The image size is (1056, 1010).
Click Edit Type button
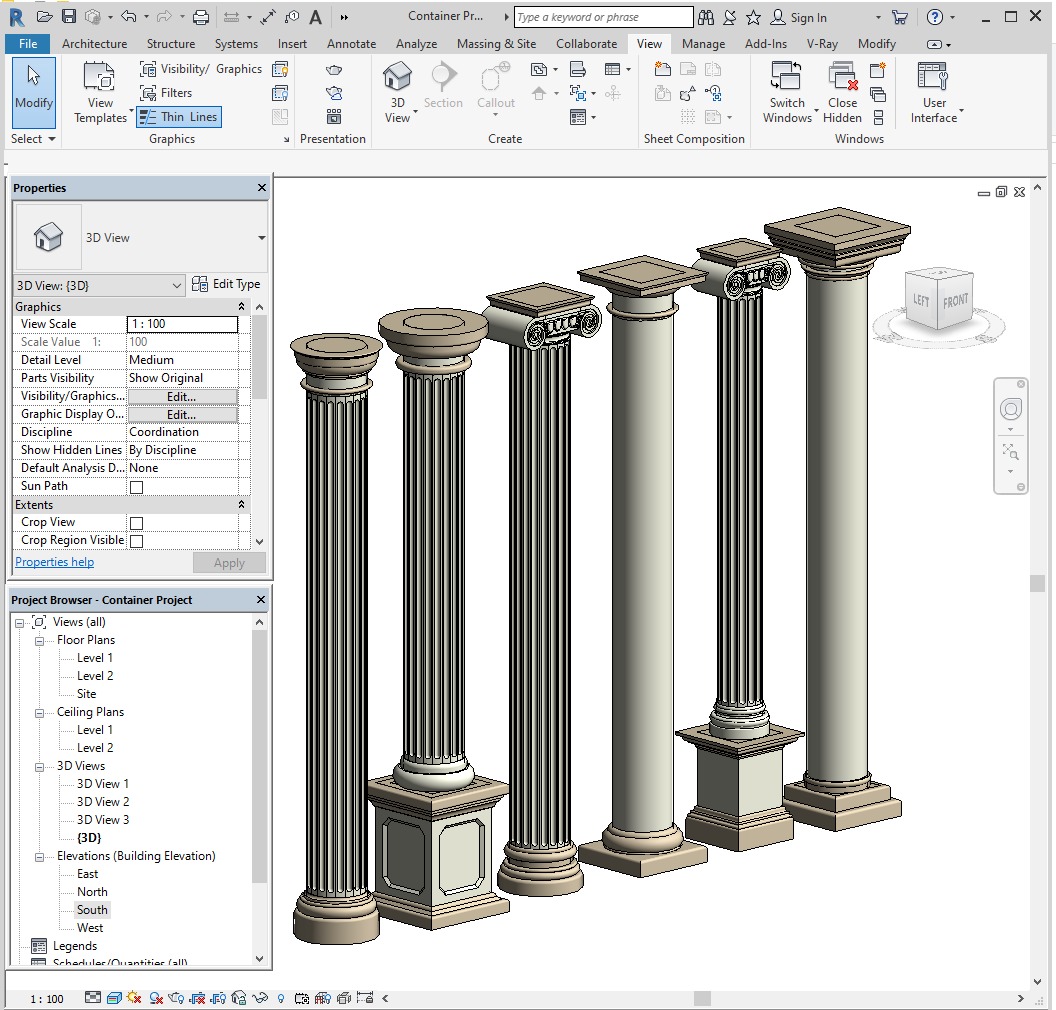coord(226,284)
